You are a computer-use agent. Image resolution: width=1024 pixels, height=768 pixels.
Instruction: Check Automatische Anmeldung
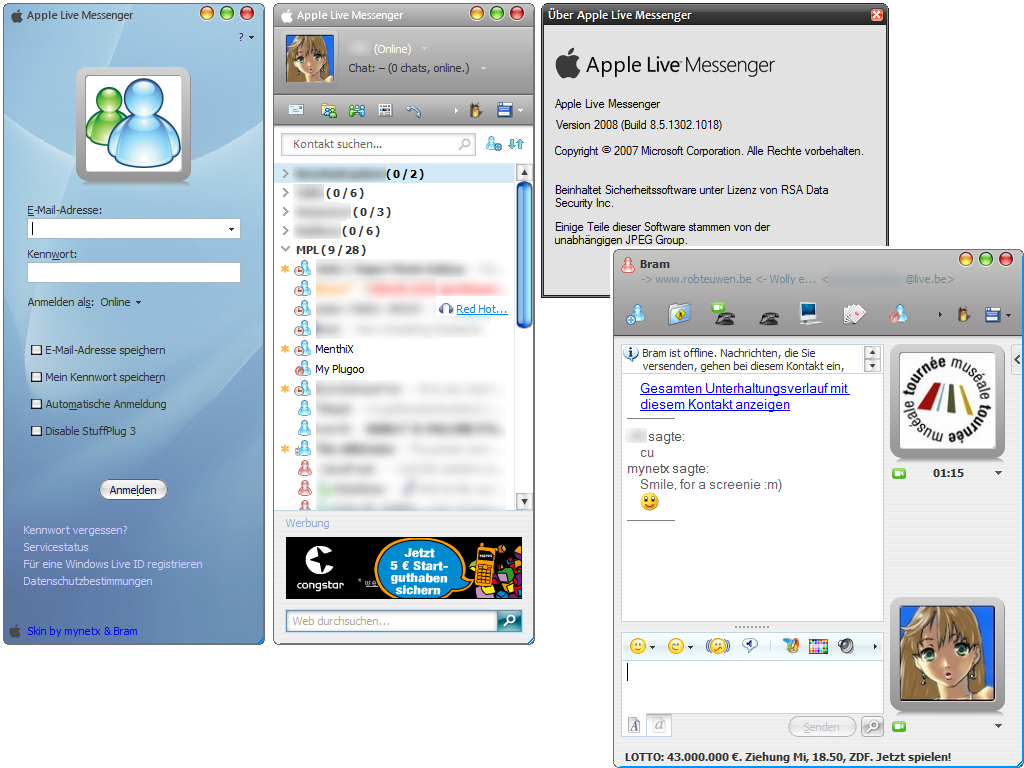37,404
